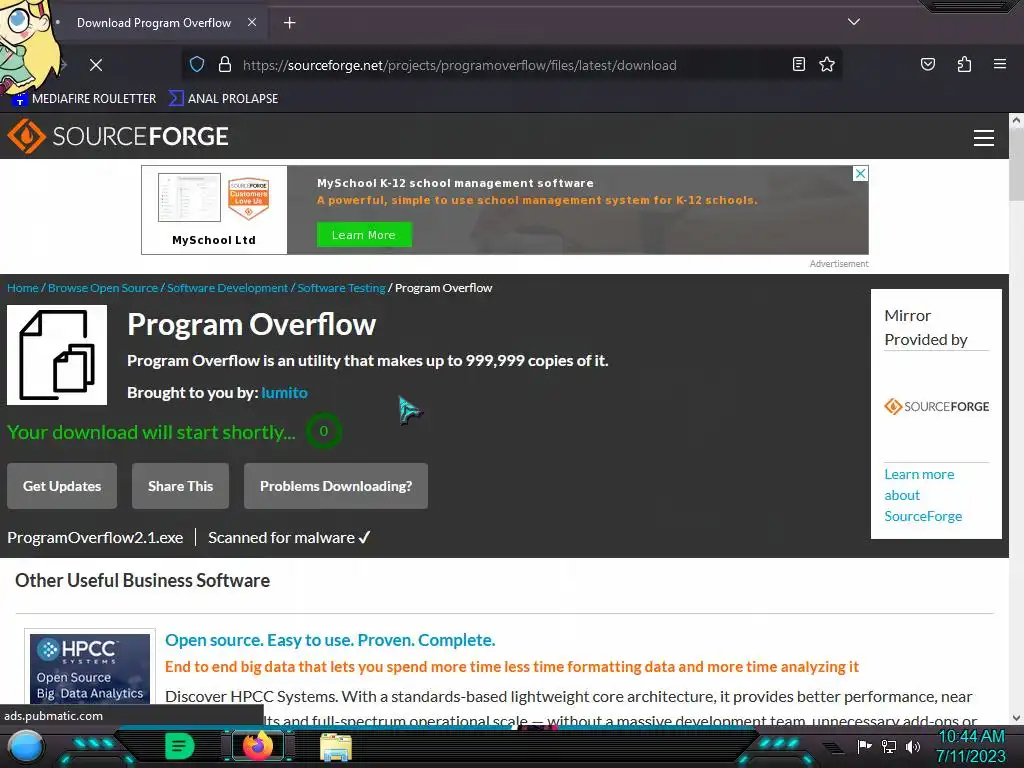Click Program Overflow page heading
This screenshot has width=1024, height=768.
251,325
